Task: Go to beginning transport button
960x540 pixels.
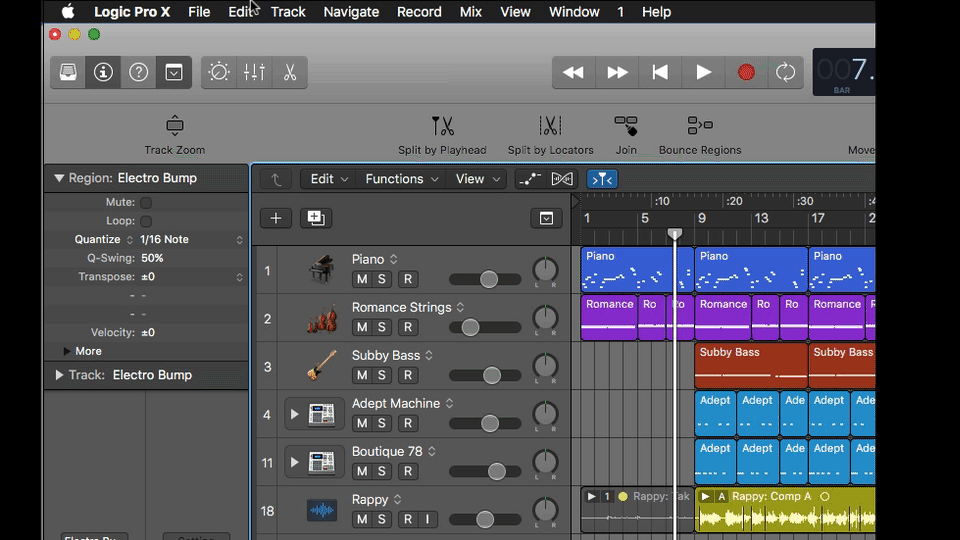Action: pyautogui.click(x=660, y=72)
